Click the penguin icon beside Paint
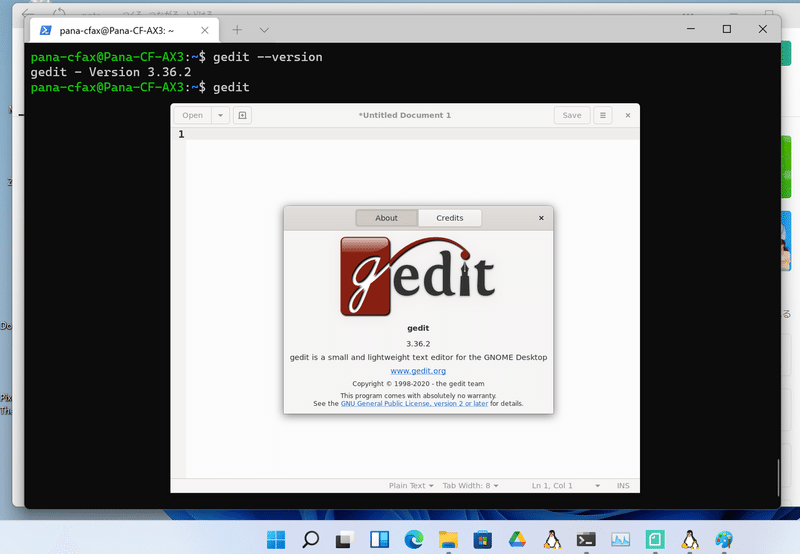800x554 pixels. tap(689, 539)
